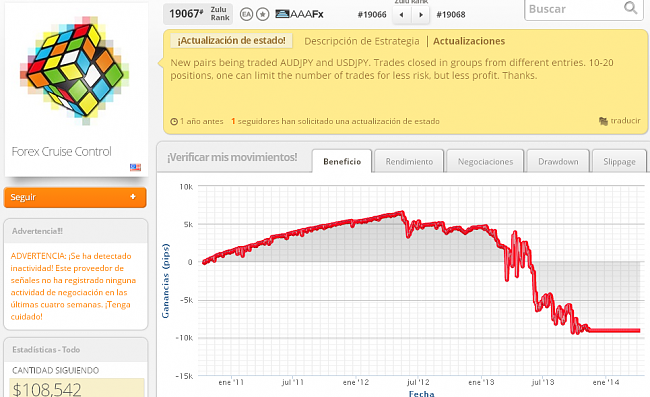Click the $108,542 following amount
The width and height of the screenshot is (650, 397).
(47, 389)
